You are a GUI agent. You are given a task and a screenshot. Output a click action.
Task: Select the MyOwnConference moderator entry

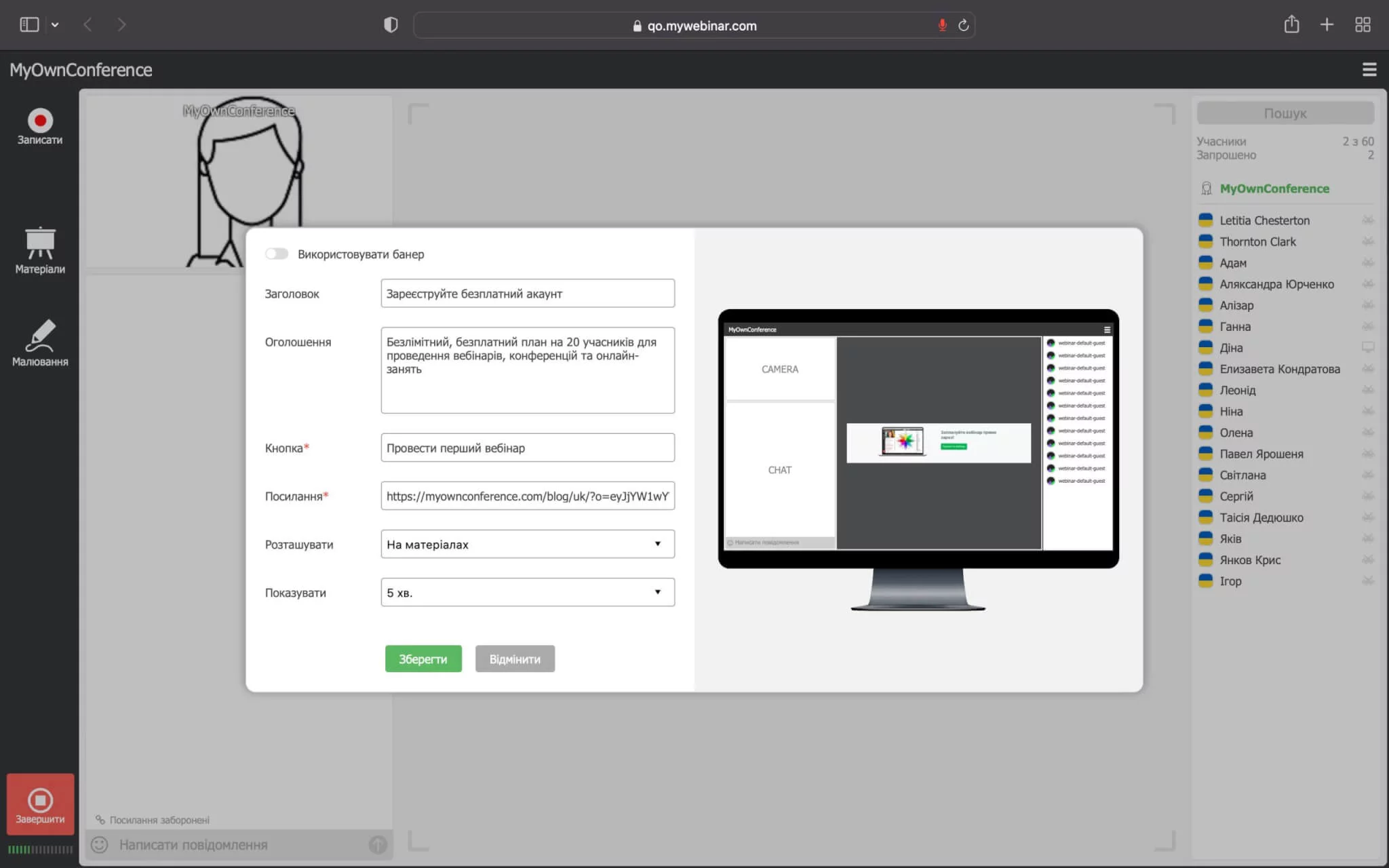point(1273,189)
